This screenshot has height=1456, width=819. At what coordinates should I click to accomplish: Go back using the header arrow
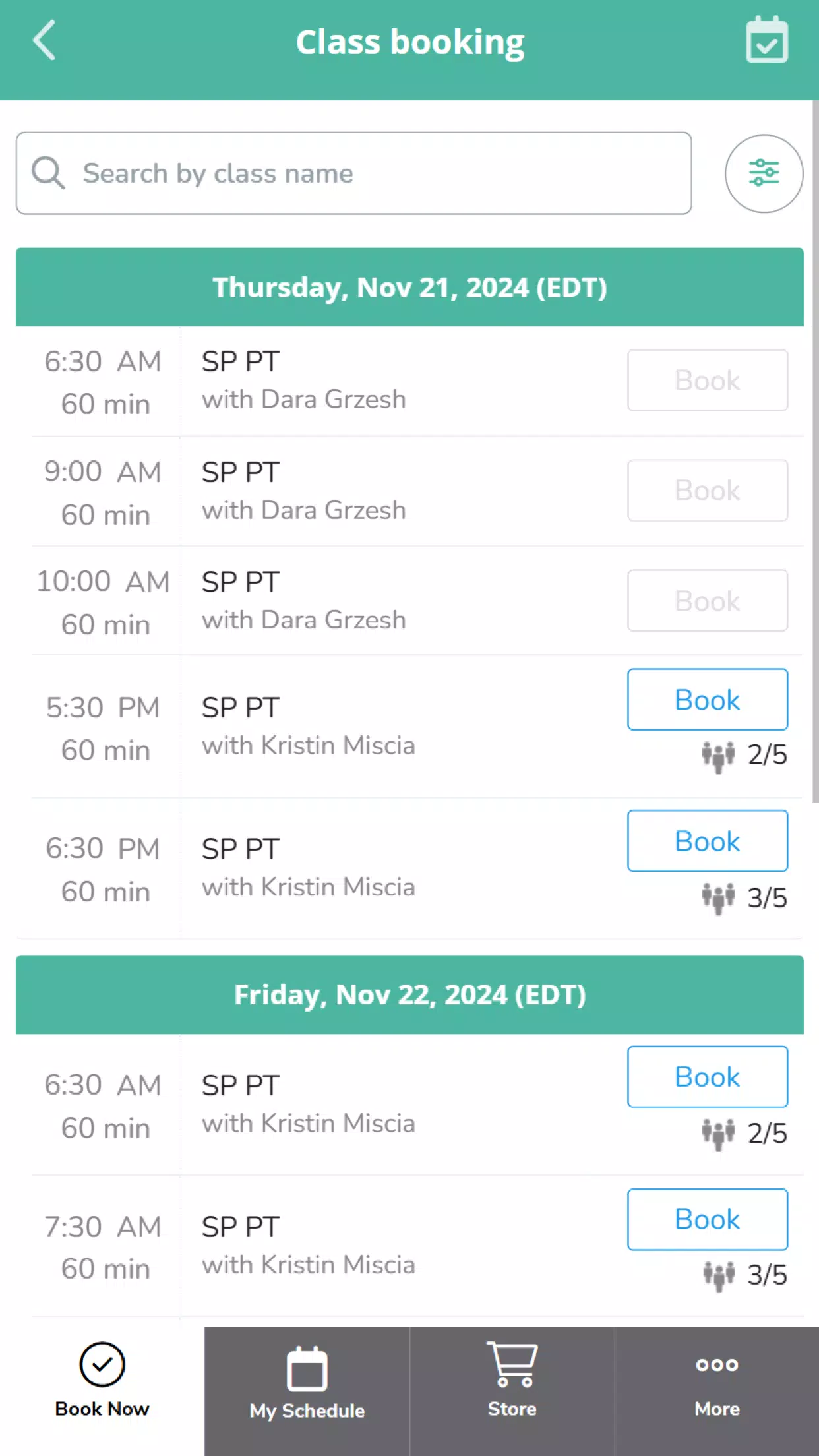tap(44, 41)
